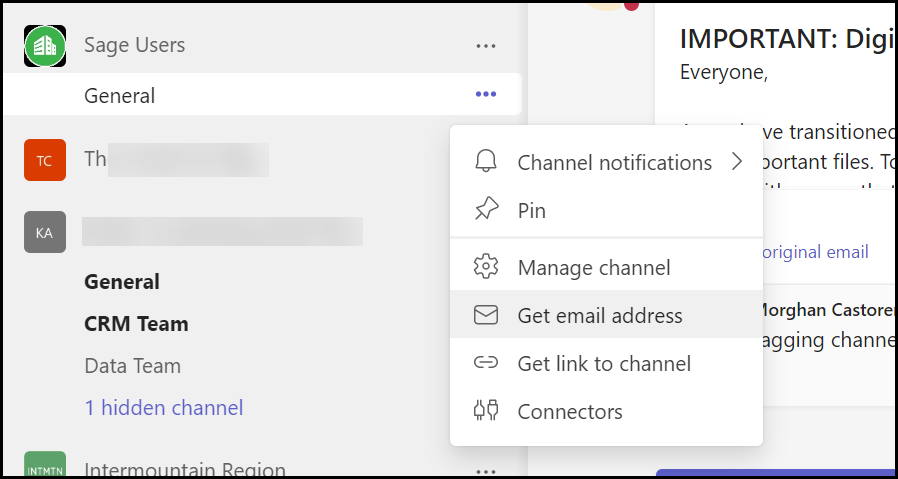Select the TC team avatar
898x479 pixels.
coord(45,160)
